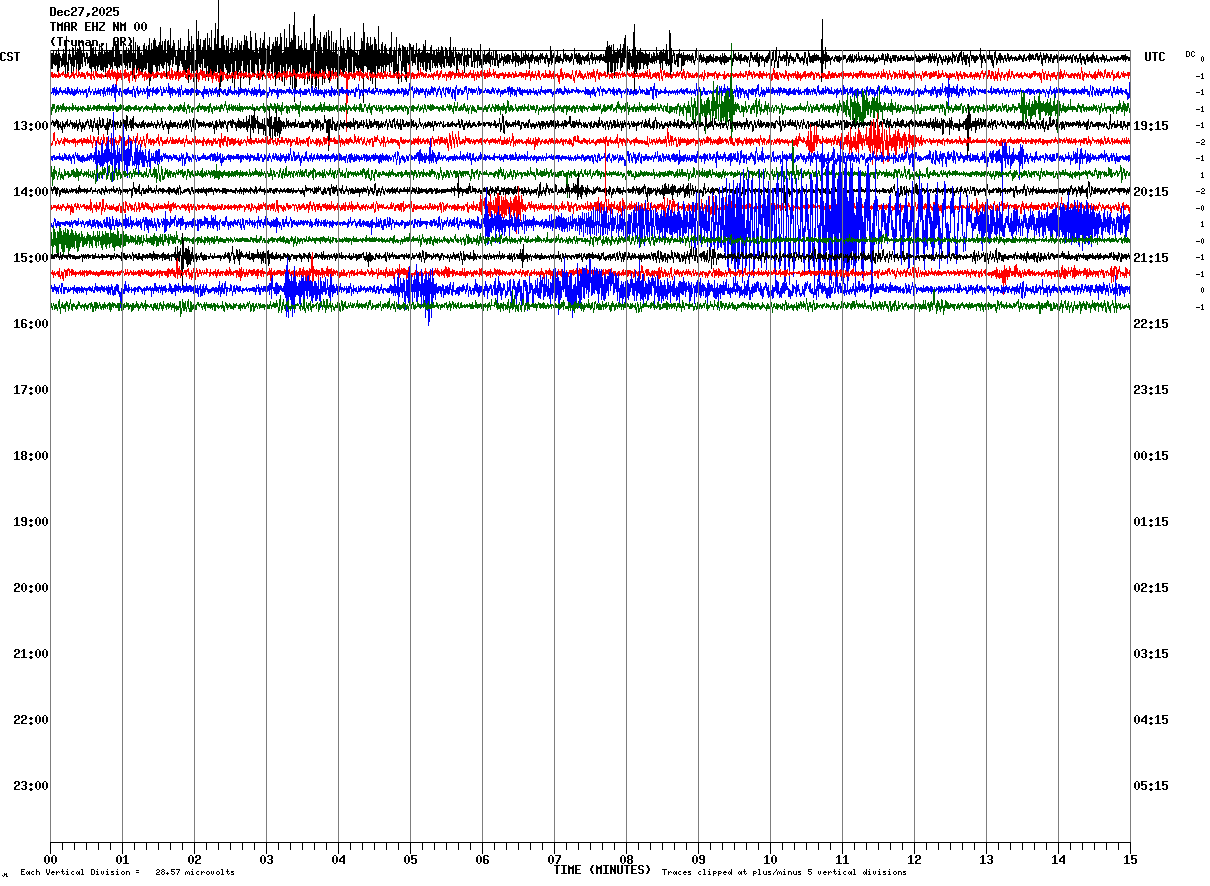Click the 05:15 UTC time label

pyautogui.click(x=1151, y=786)
